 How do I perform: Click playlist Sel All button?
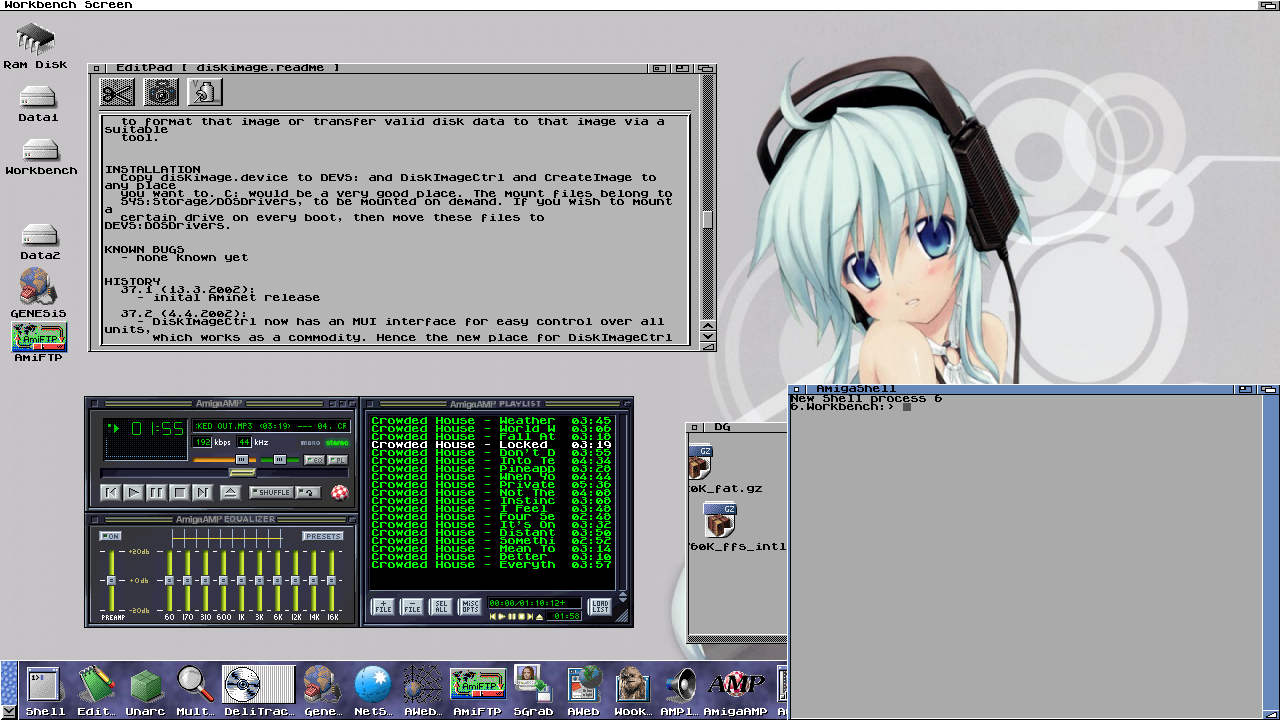440,606
